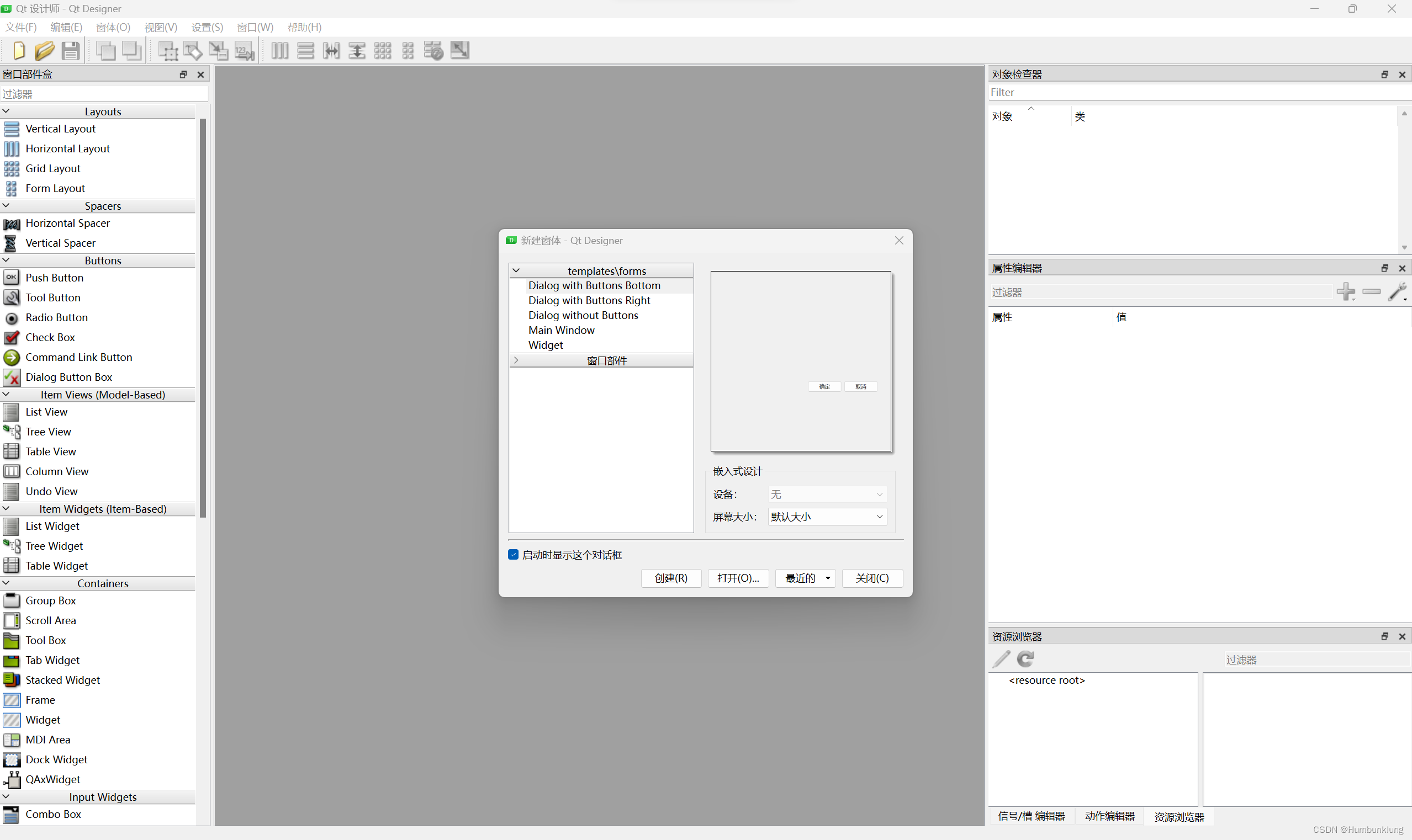The width and height of the screenshot is (1412, 840).
Task: Click the widget box filter field
Action: point(105,94)
